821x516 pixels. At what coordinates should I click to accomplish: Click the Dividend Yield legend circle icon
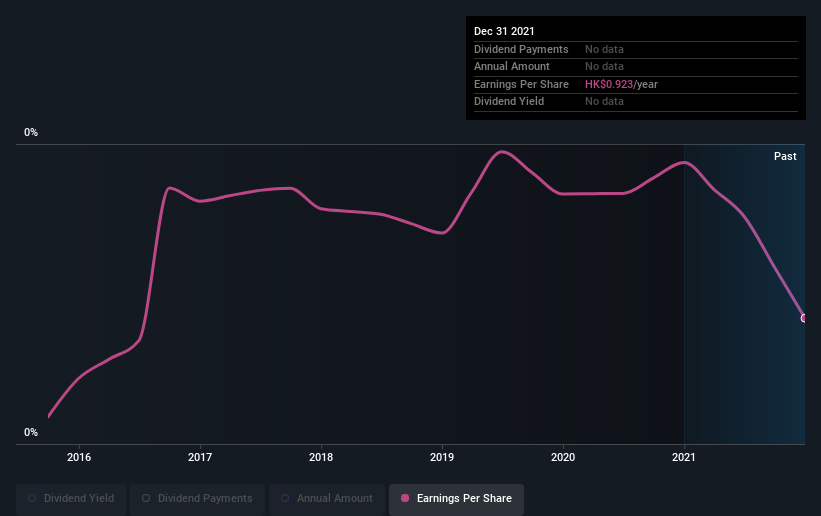click(32, 498)
